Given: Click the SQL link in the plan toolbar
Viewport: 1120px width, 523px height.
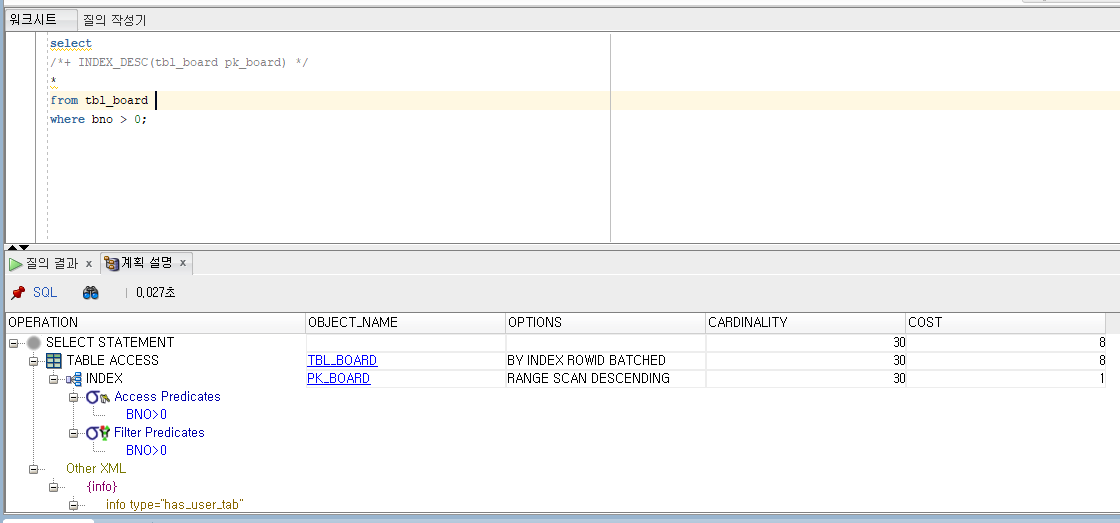Looking at the screenshot, I should 45,293.
